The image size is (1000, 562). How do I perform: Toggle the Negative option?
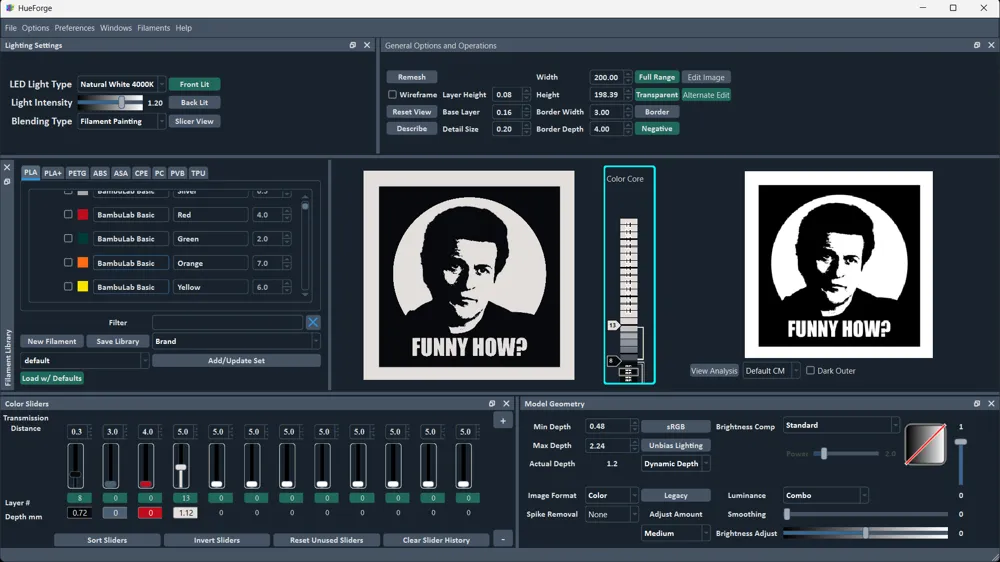(656, 129)
